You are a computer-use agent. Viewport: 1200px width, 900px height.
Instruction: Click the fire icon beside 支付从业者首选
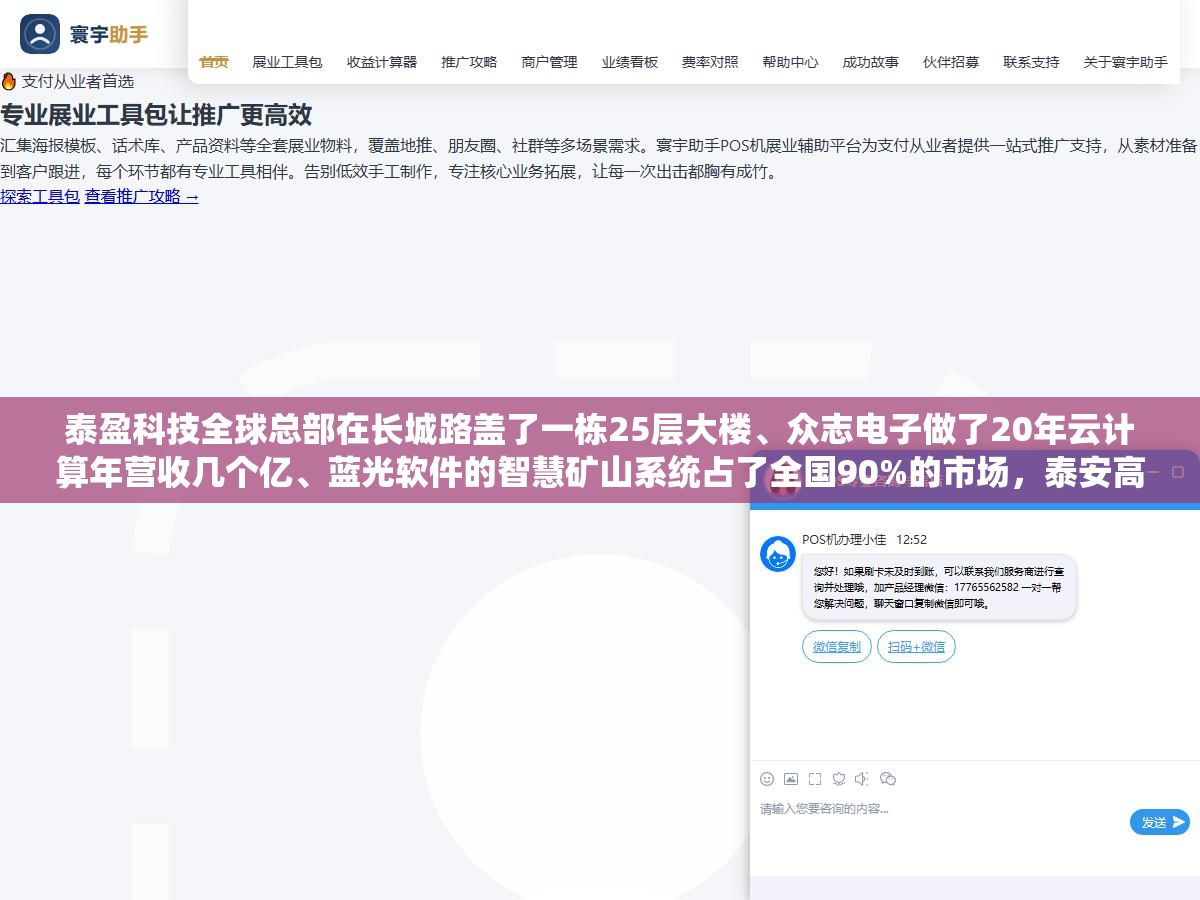point(9,81)
